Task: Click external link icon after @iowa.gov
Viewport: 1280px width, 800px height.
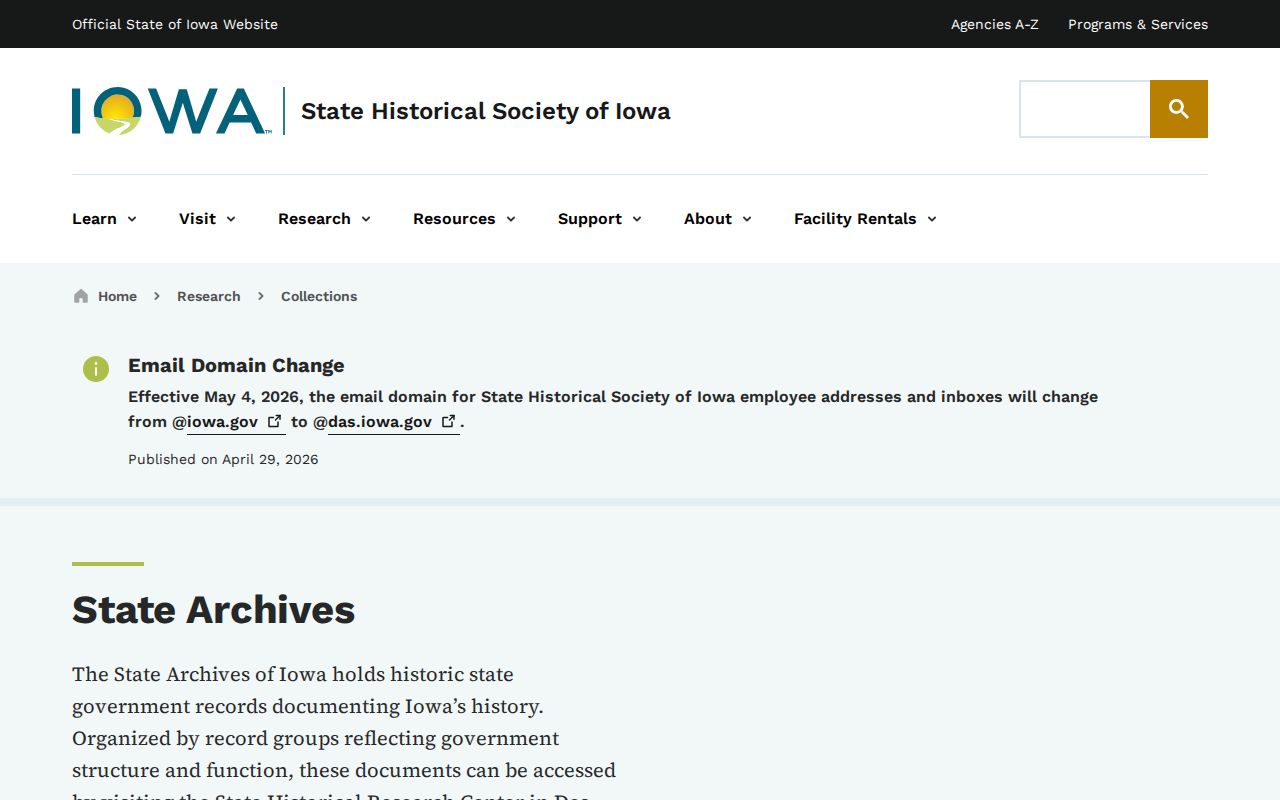Action: (x=274, y=421)
